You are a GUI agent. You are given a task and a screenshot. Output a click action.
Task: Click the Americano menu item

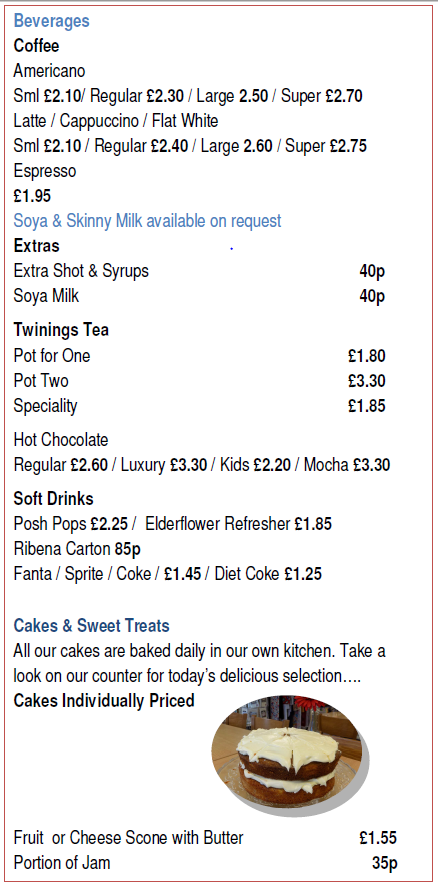click(49, 71)
